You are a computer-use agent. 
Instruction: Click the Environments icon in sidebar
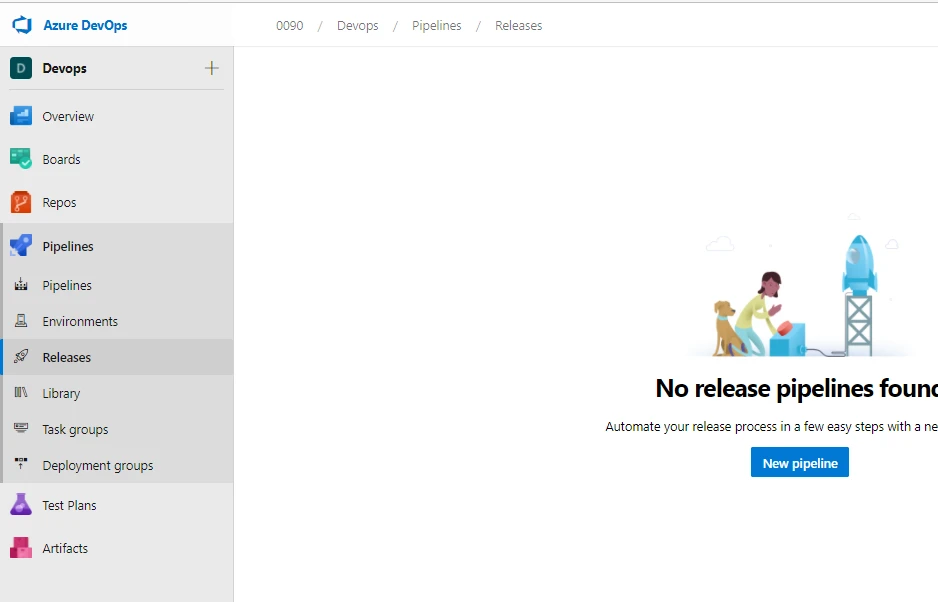(x=21, y=321)
